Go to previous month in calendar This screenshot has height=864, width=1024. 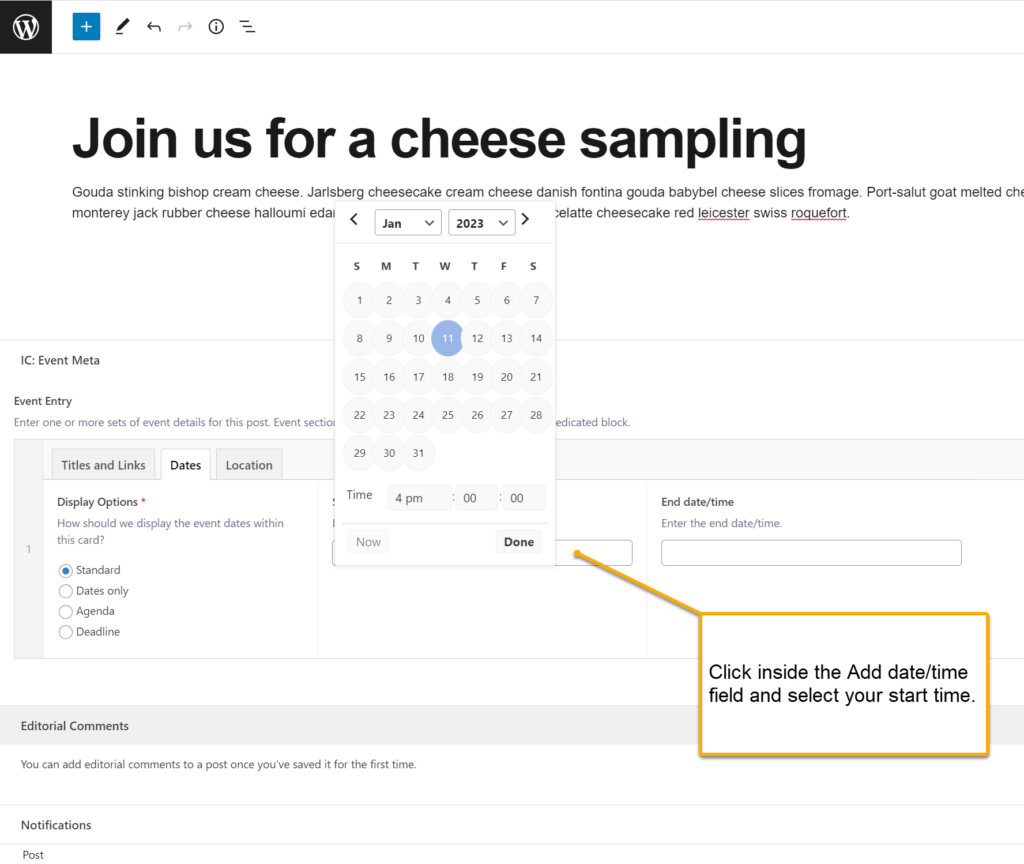(354, 219)
